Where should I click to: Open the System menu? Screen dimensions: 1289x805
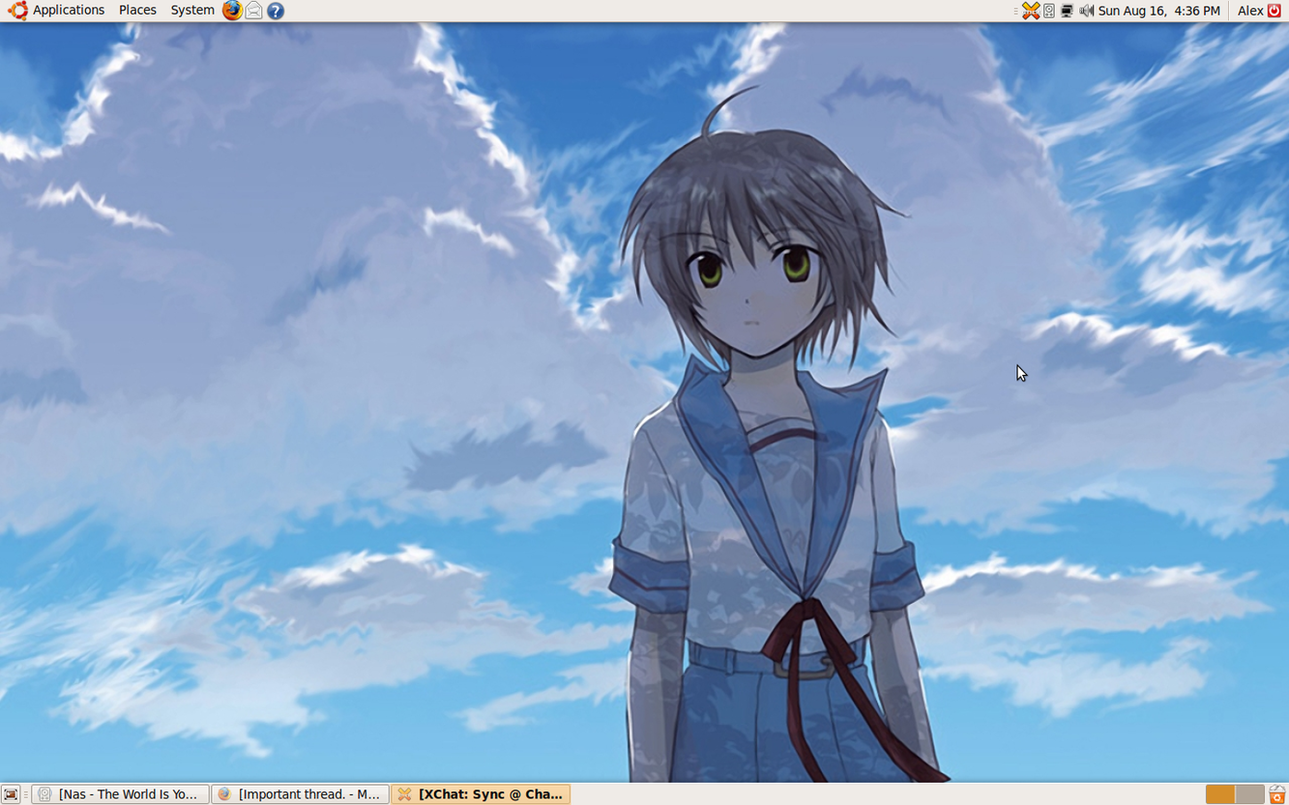tap(192, 10)
